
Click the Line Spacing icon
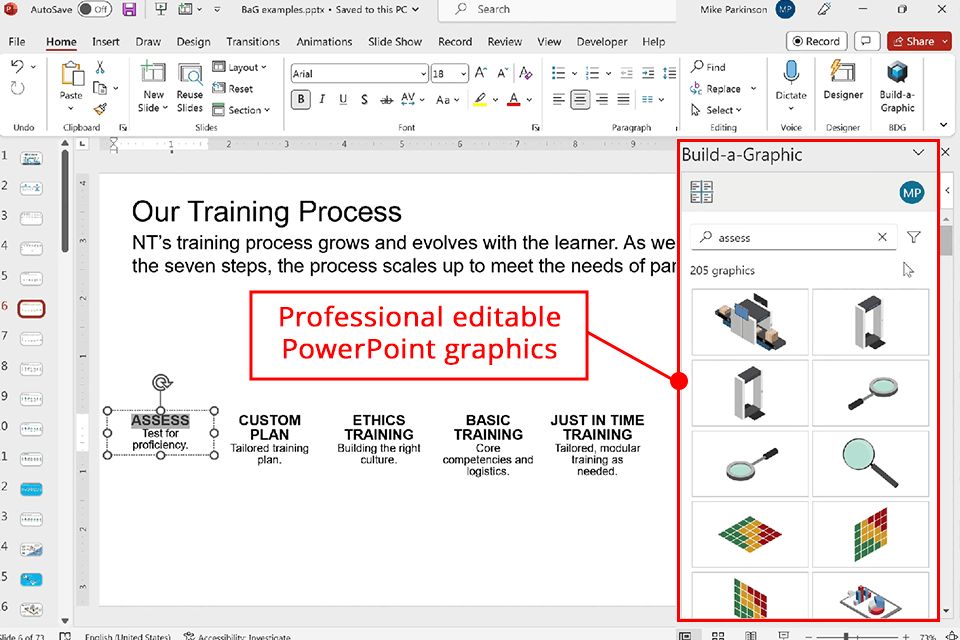pos(670,73)
